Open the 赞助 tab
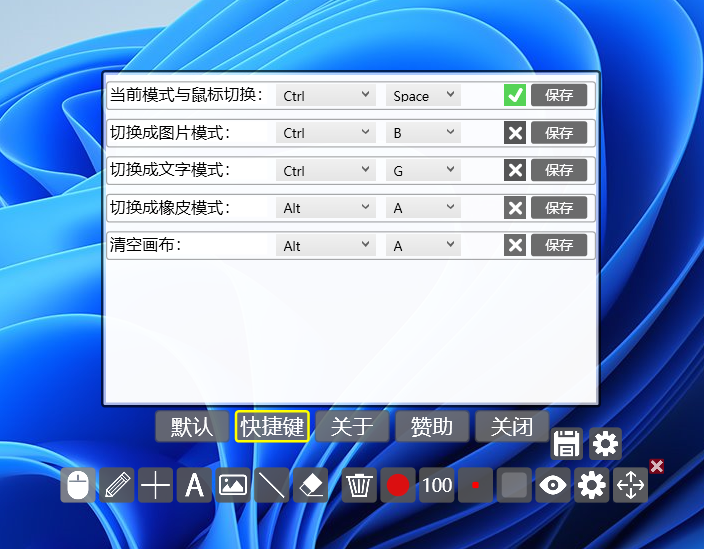 [x=432, y=426]
